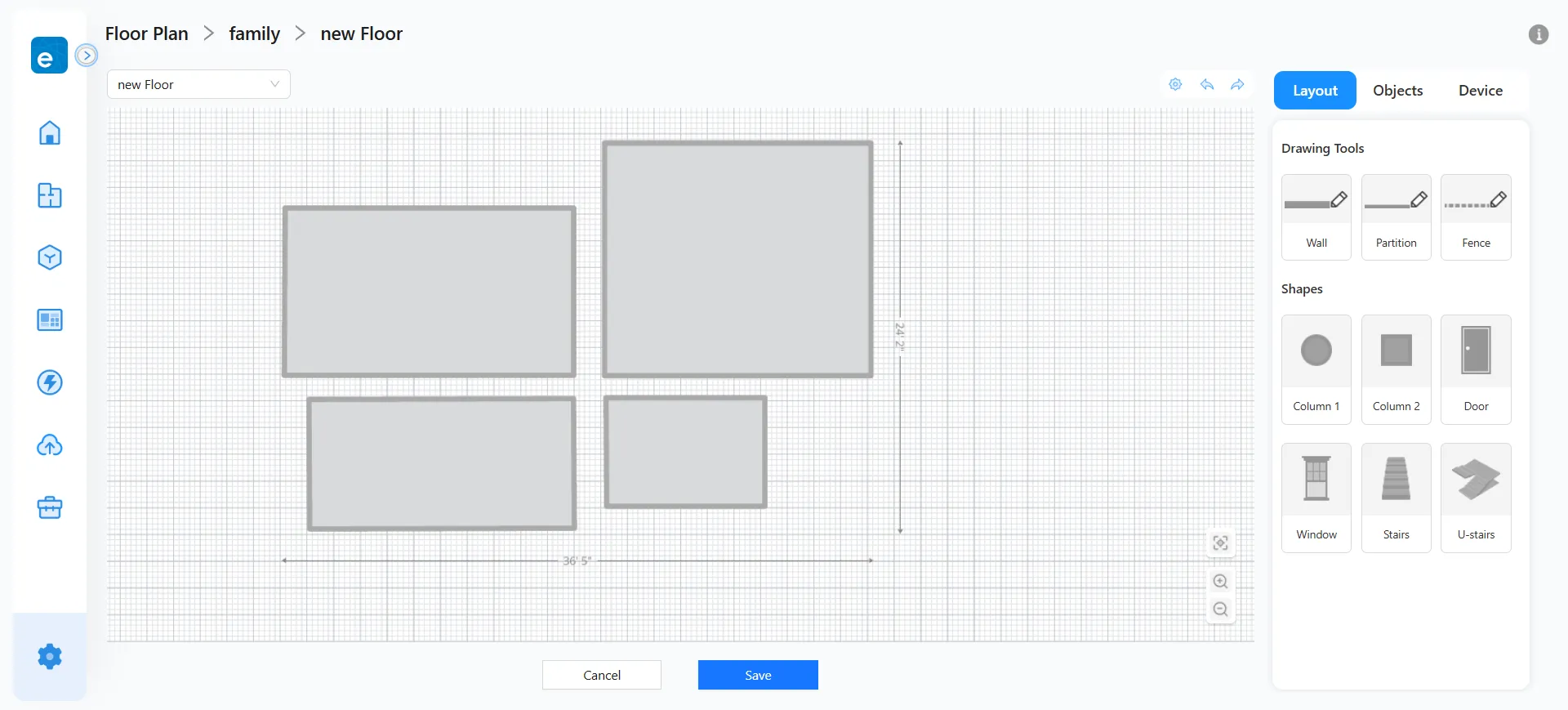Click the redo arrow above canvas
Screen dimensions: 1568x710
pyautogui.click(x=1238, y=84)
